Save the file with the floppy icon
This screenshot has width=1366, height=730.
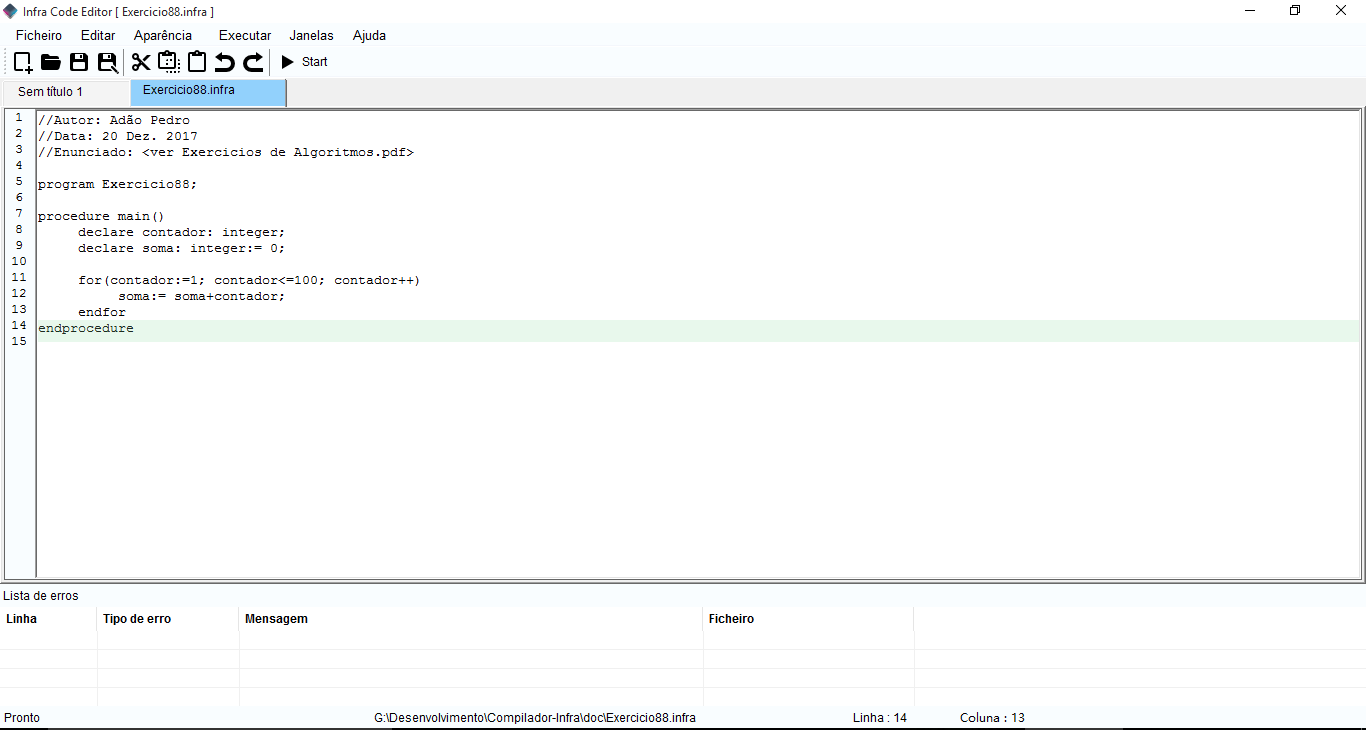[79, 62]
